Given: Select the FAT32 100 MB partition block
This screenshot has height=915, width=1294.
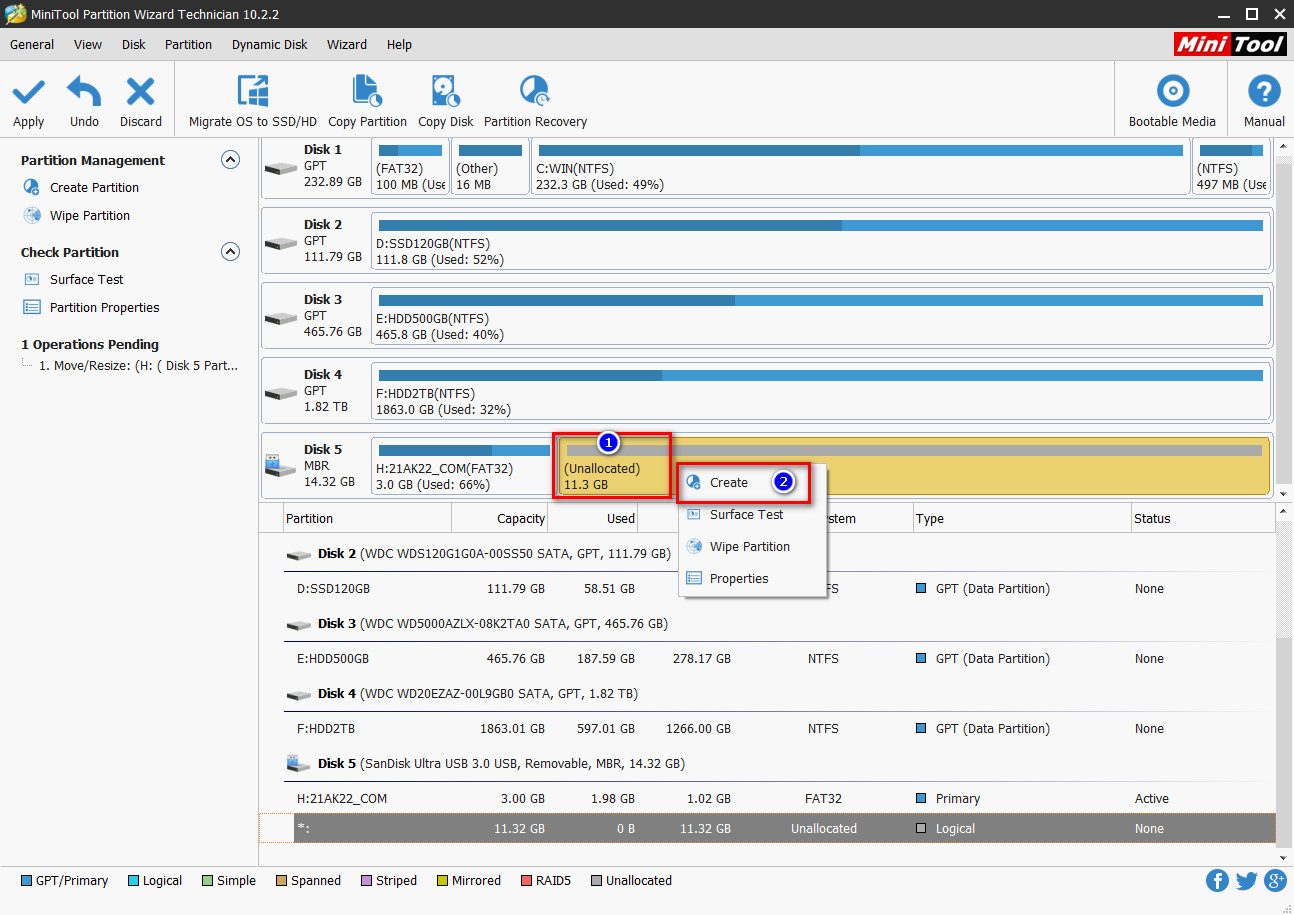Looking at the screenshot, I should point(410,167).
